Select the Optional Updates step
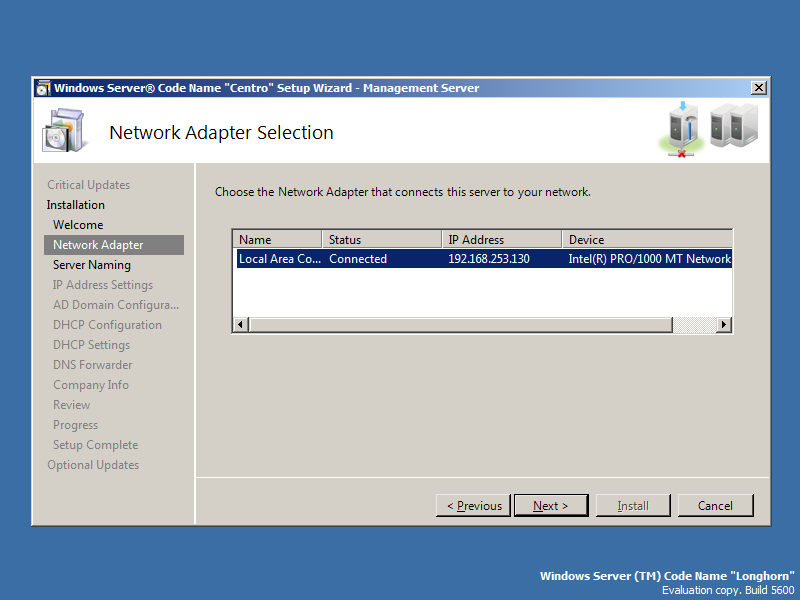The image size is (800, 600). pyautogui.click(x=93, y=465)
